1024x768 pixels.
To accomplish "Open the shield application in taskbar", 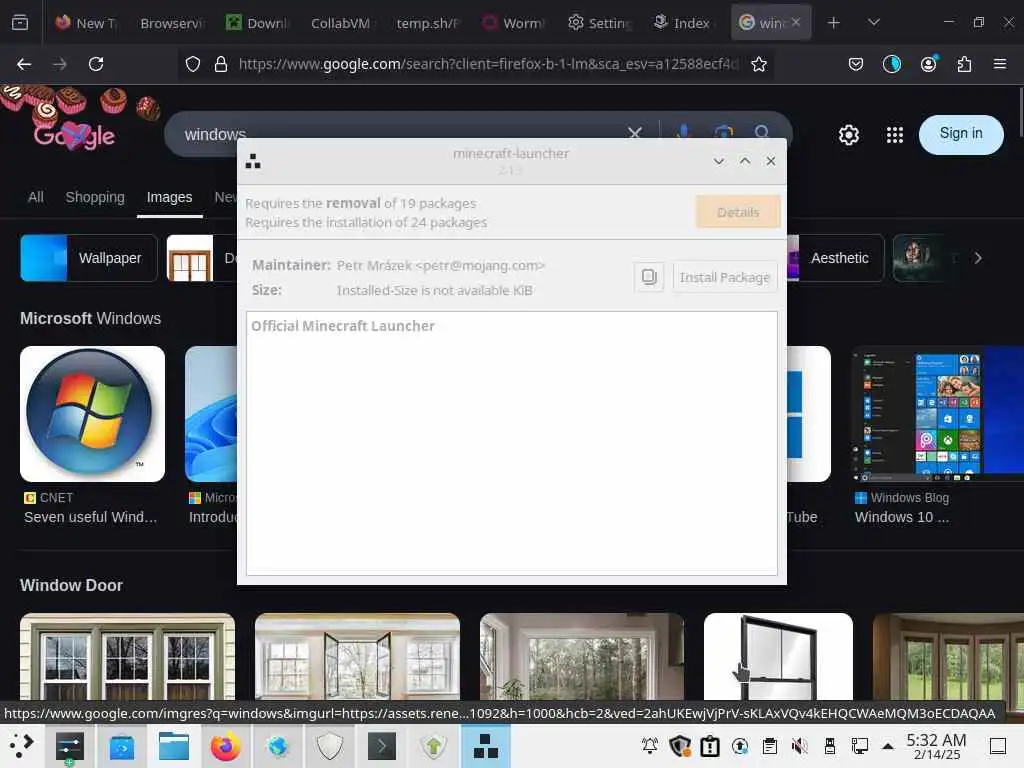I will click(330, 746).
